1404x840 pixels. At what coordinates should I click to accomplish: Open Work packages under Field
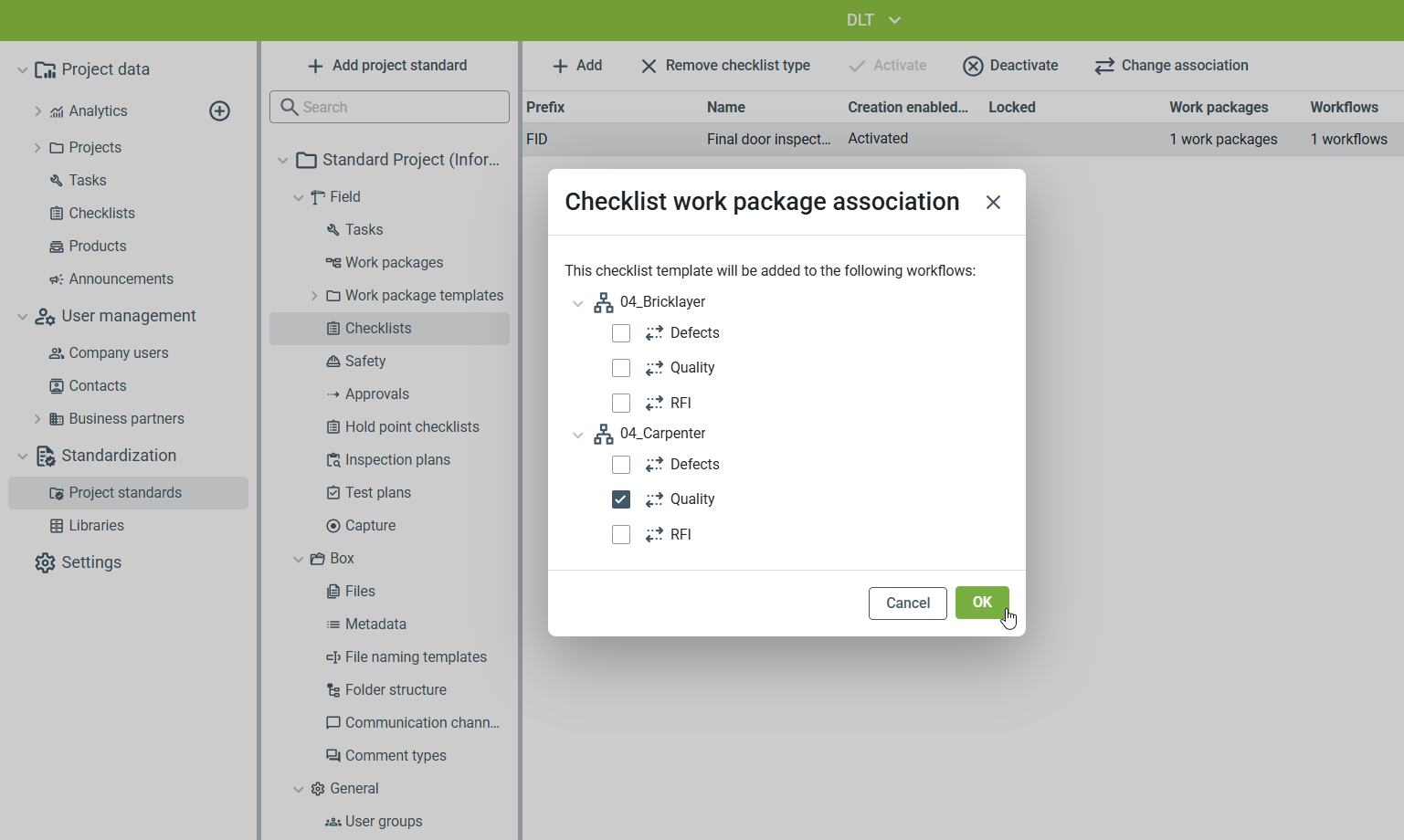pyautogui.click(x=394, y=263)
